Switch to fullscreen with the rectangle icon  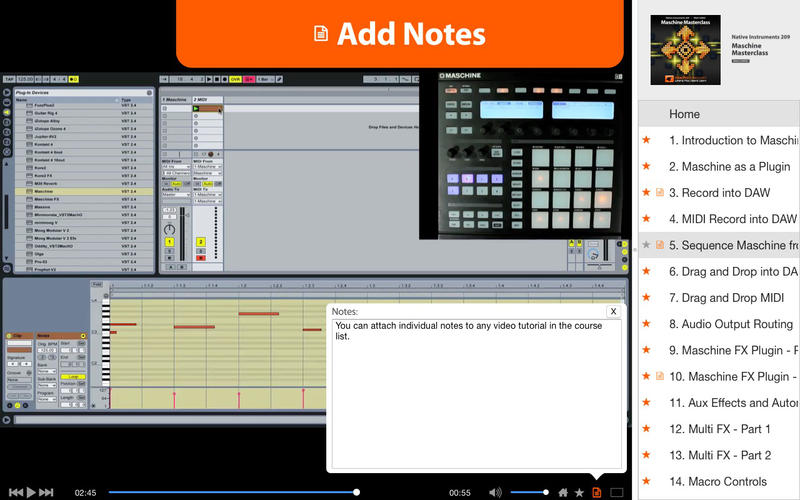[617, 492]
